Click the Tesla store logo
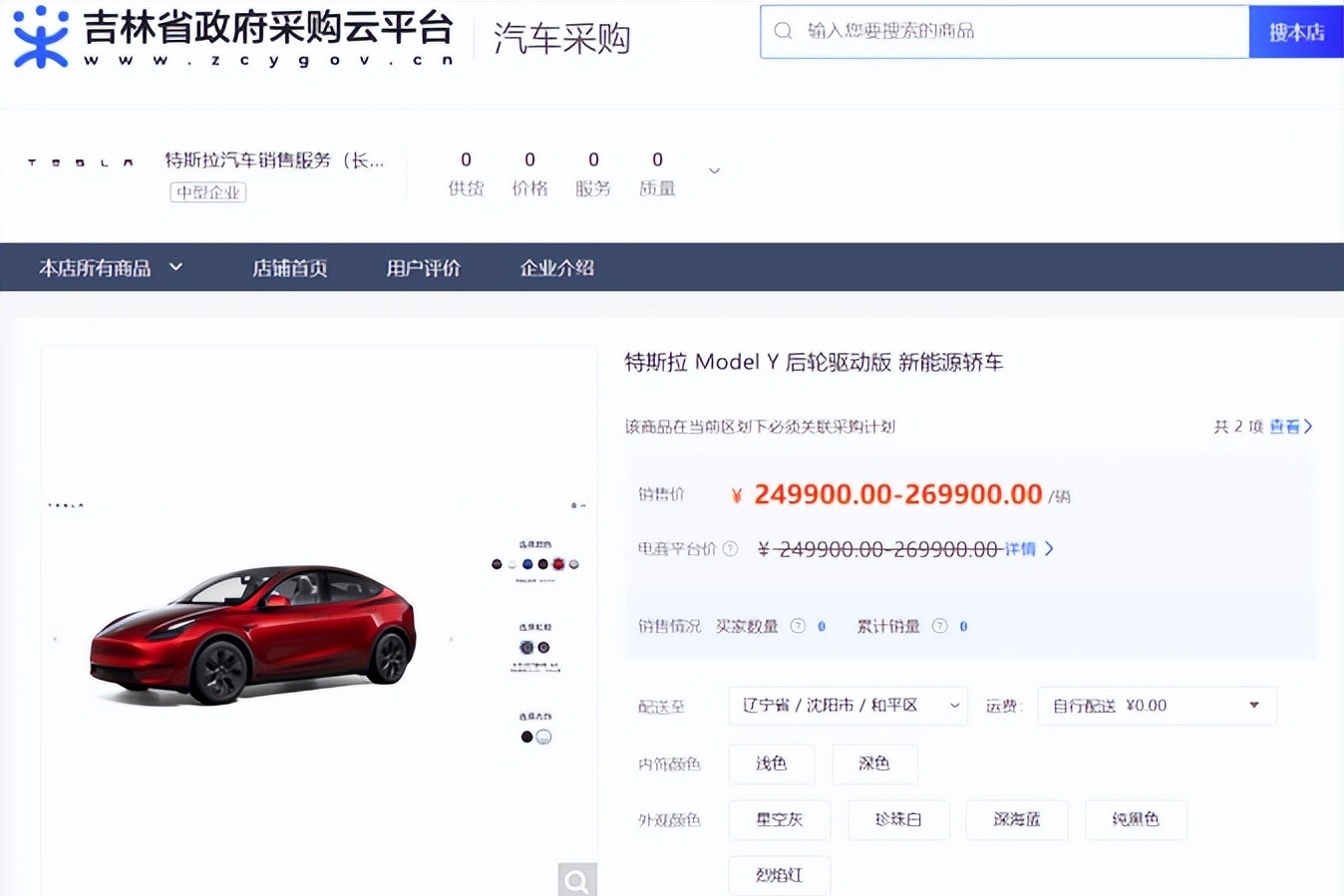This screenshot has width=1344, height=896. (81, 161)
